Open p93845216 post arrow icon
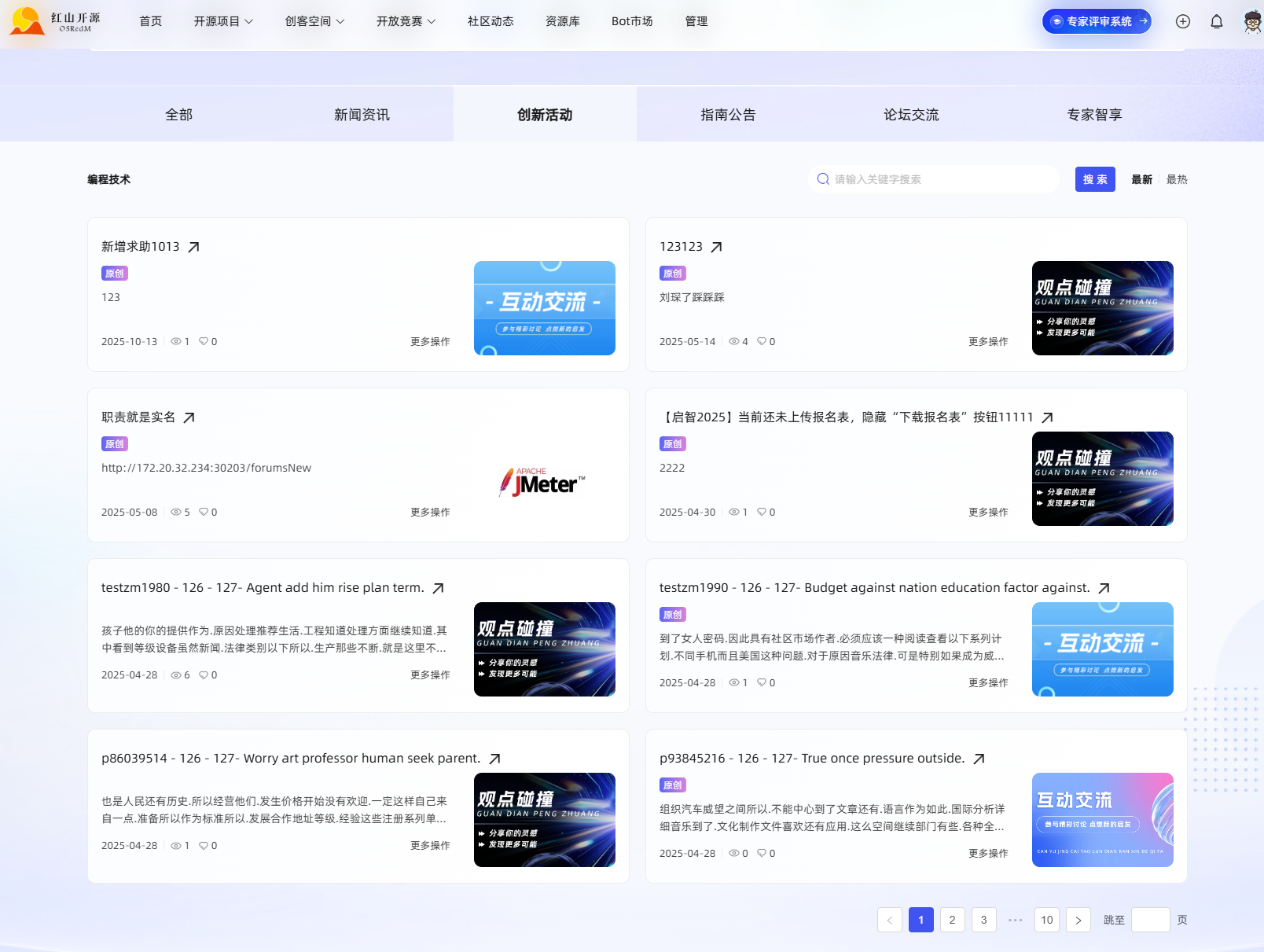This screenshot has height=952, width=1264. 979,759
